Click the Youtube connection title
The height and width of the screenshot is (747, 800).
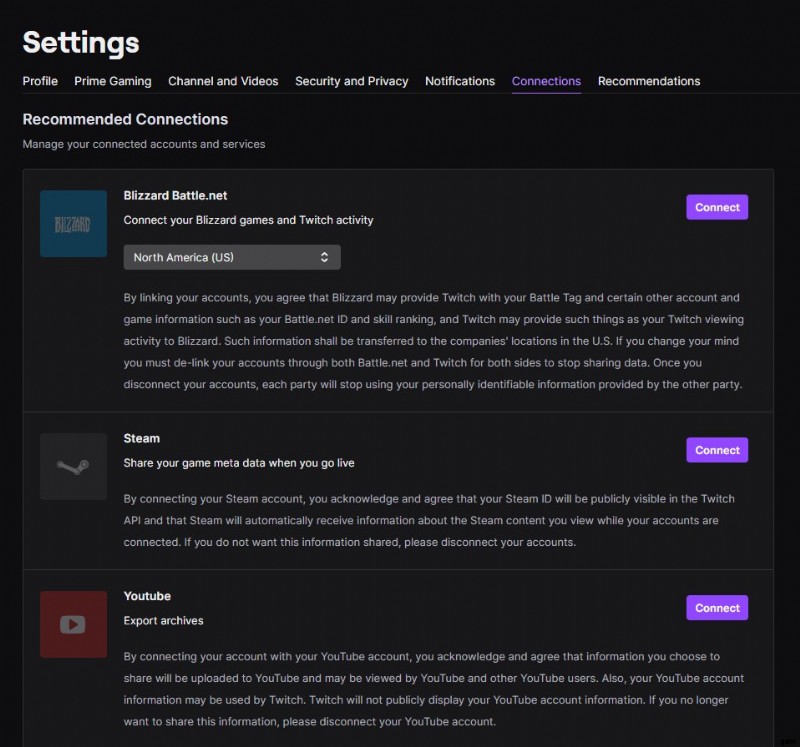(x=147, y=596)
